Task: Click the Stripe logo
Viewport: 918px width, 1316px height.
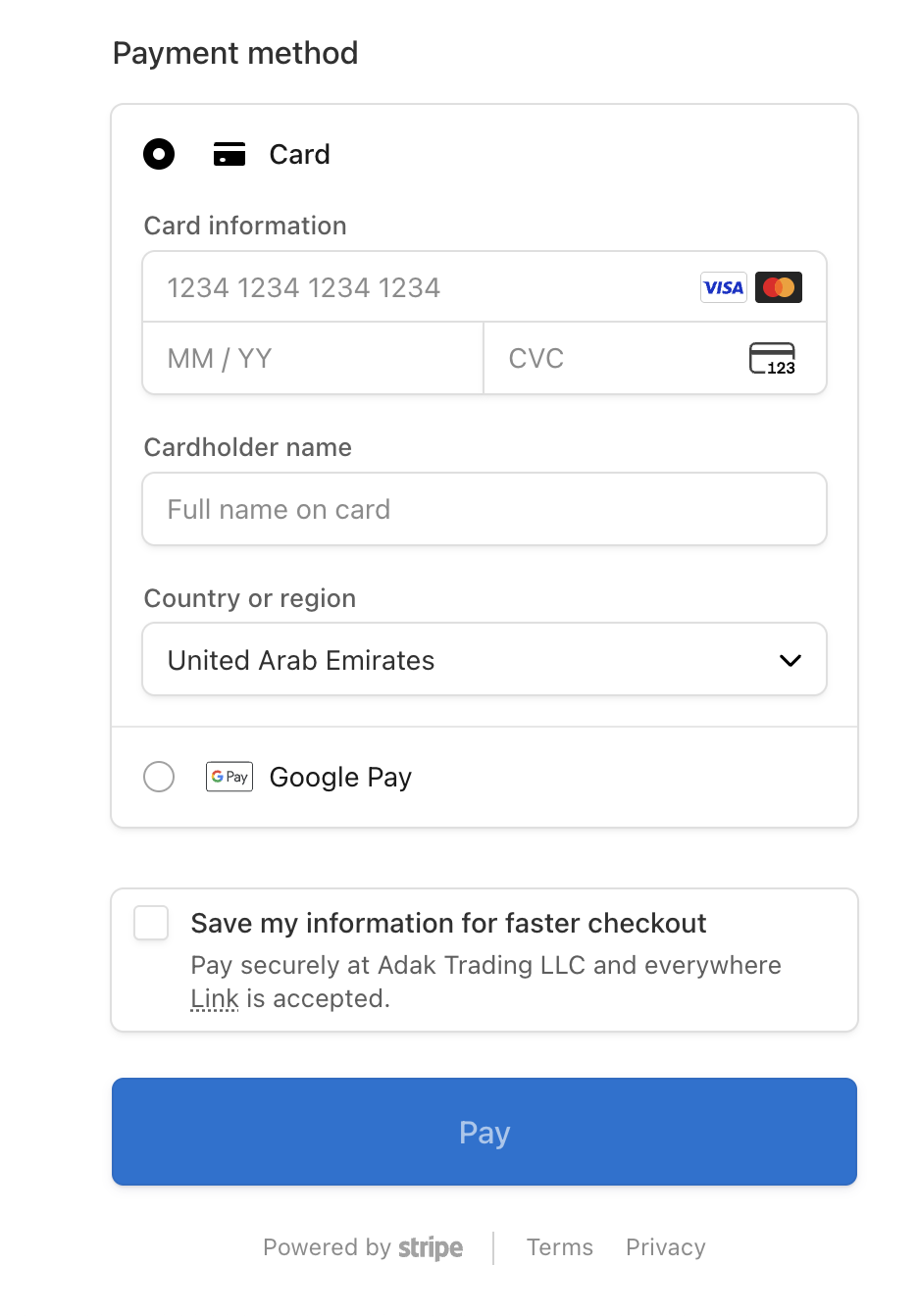Action: [x=431, y=1247]
